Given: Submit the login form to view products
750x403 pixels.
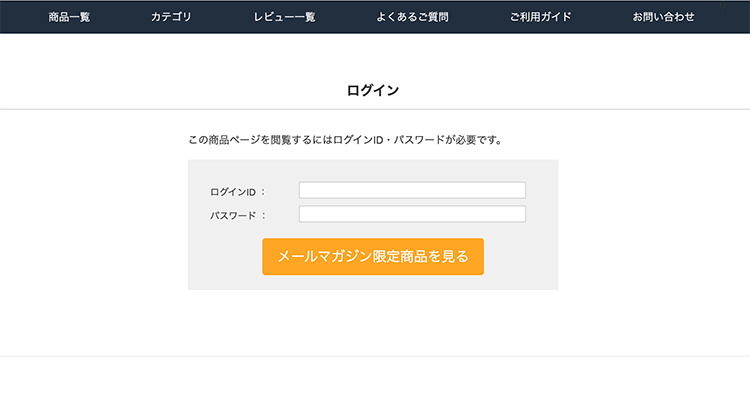Looking at the screenshot, I should pyautogui.click(x=373, y=256).
